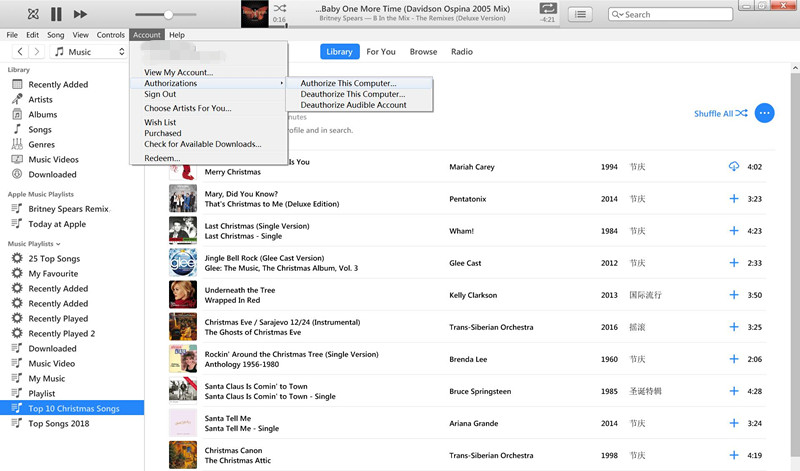800x471 pixels.
Task: Open the Library Downloaded item
Action: click(x=52, y=175)
